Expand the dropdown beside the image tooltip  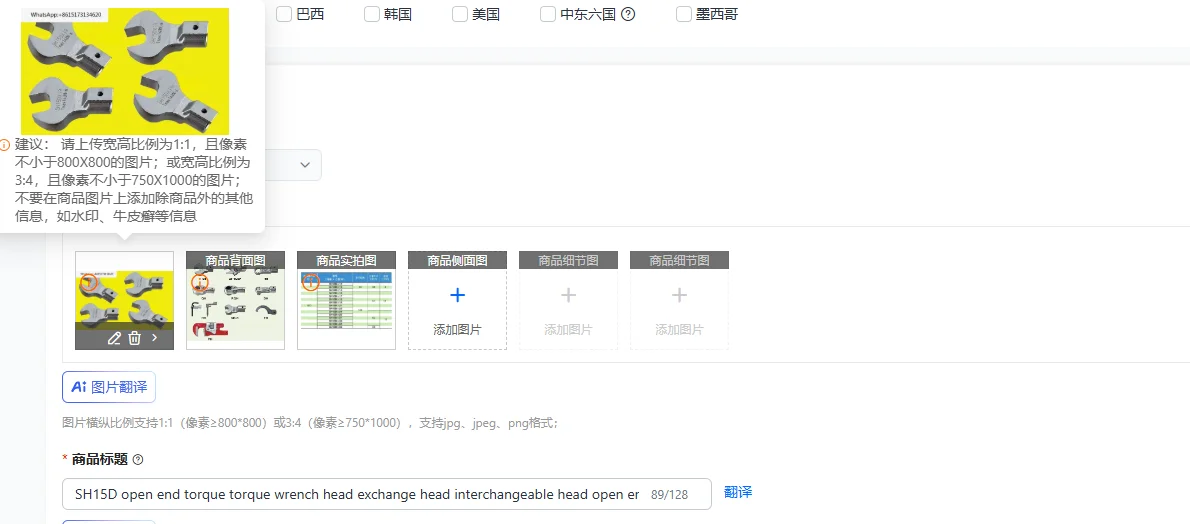coord(304,165)
